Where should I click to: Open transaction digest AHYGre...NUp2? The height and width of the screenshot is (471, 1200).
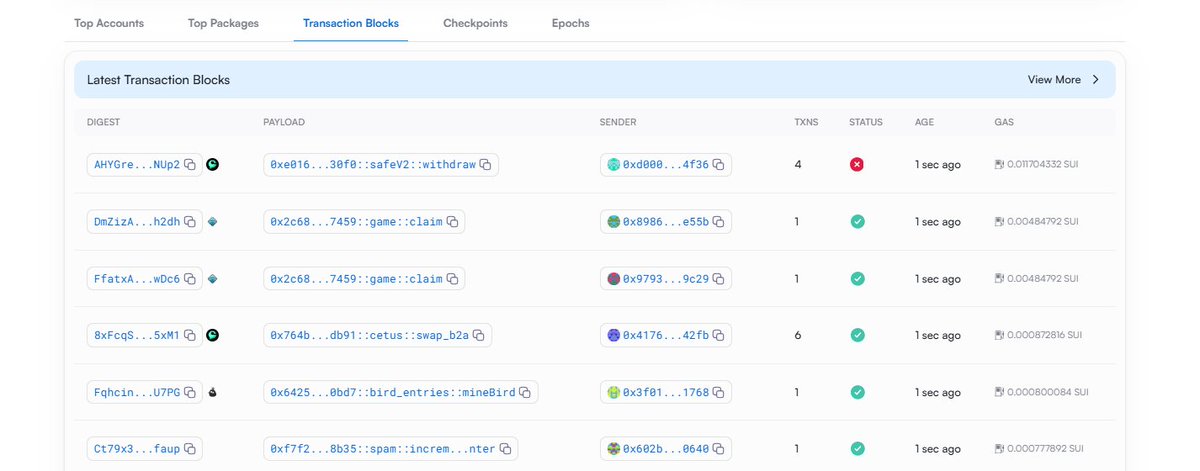point(137,164)
